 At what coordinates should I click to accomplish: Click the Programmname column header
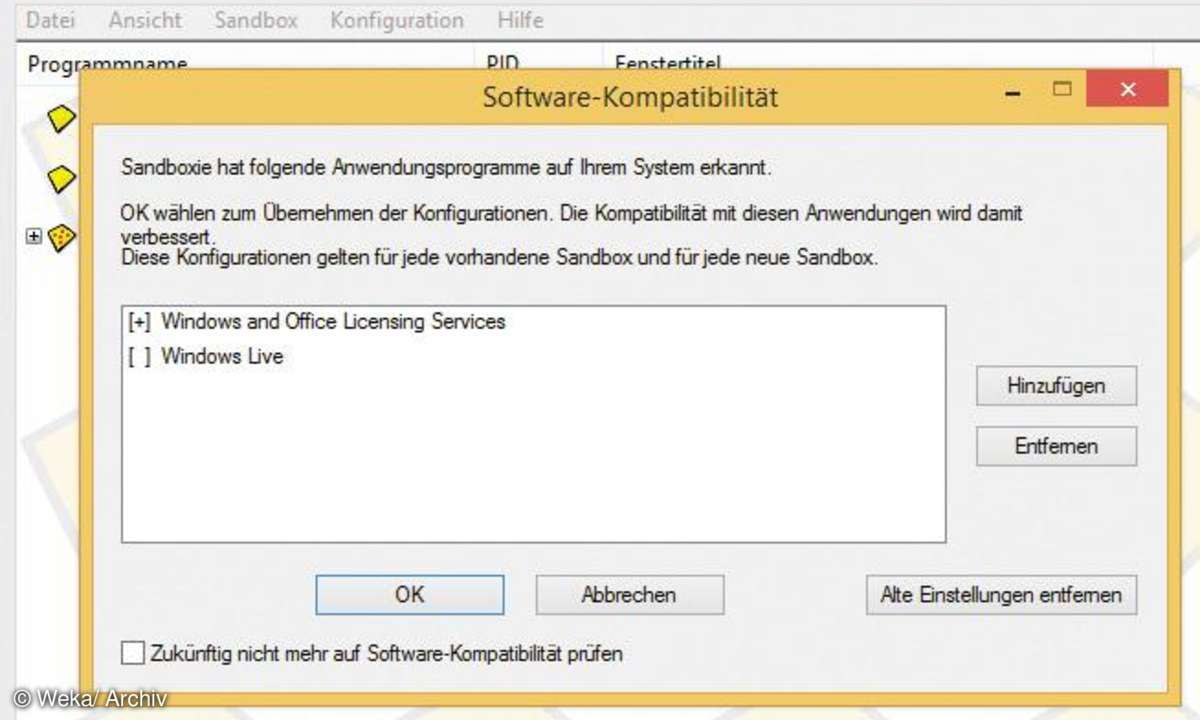point(108,64)
